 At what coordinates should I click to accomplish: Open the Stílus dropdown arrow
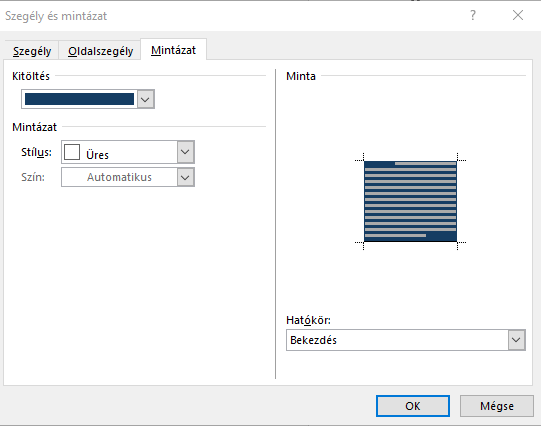[185, 152]
